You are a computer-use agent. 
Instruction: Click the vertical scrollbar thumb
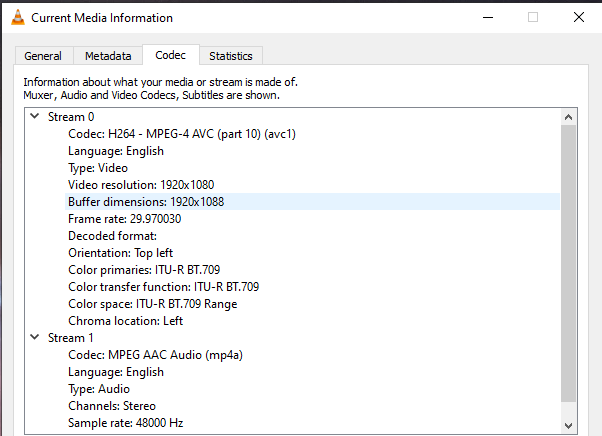click(568, 260)
